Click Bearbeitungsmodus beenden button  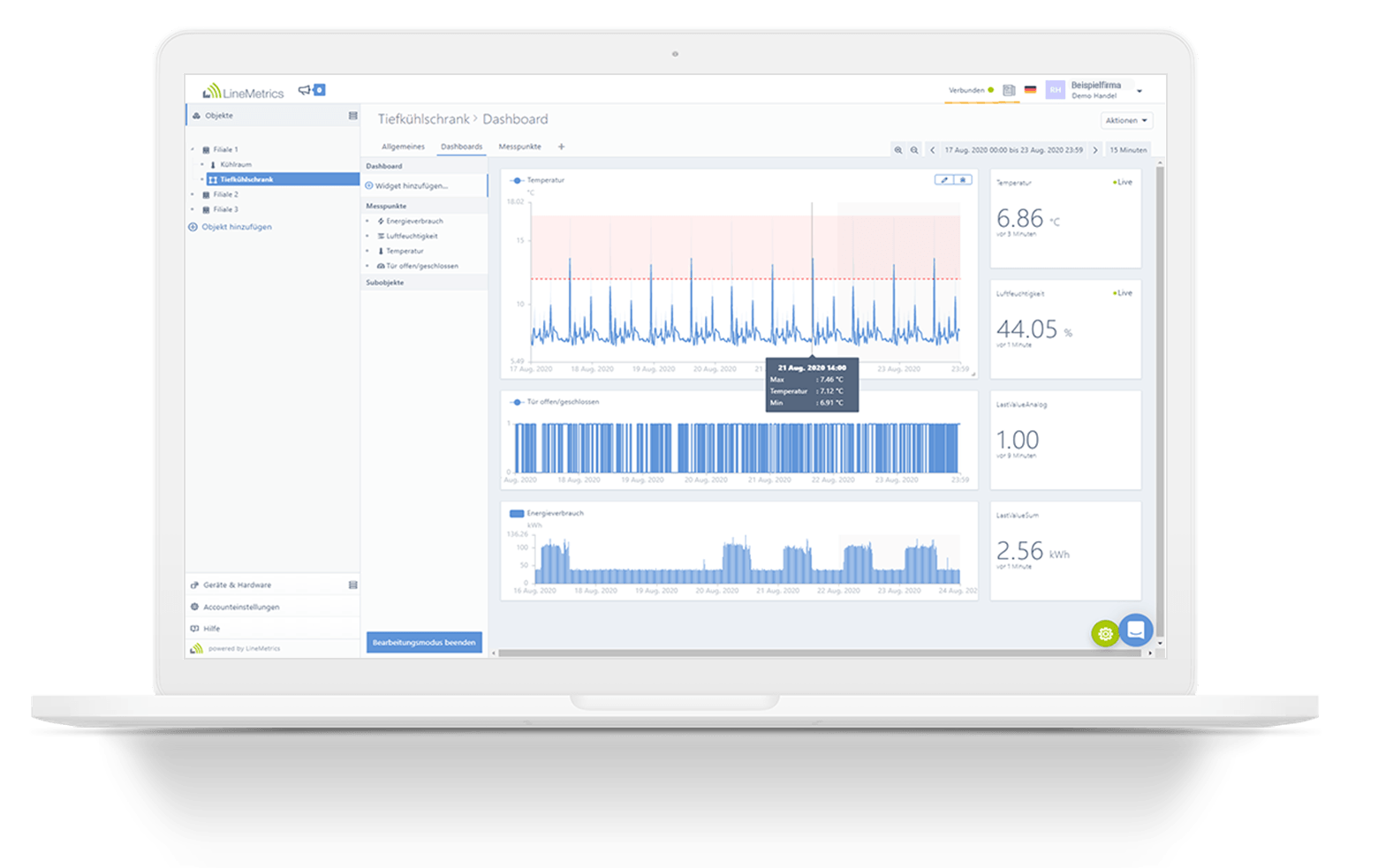click(x=424, y=642)
